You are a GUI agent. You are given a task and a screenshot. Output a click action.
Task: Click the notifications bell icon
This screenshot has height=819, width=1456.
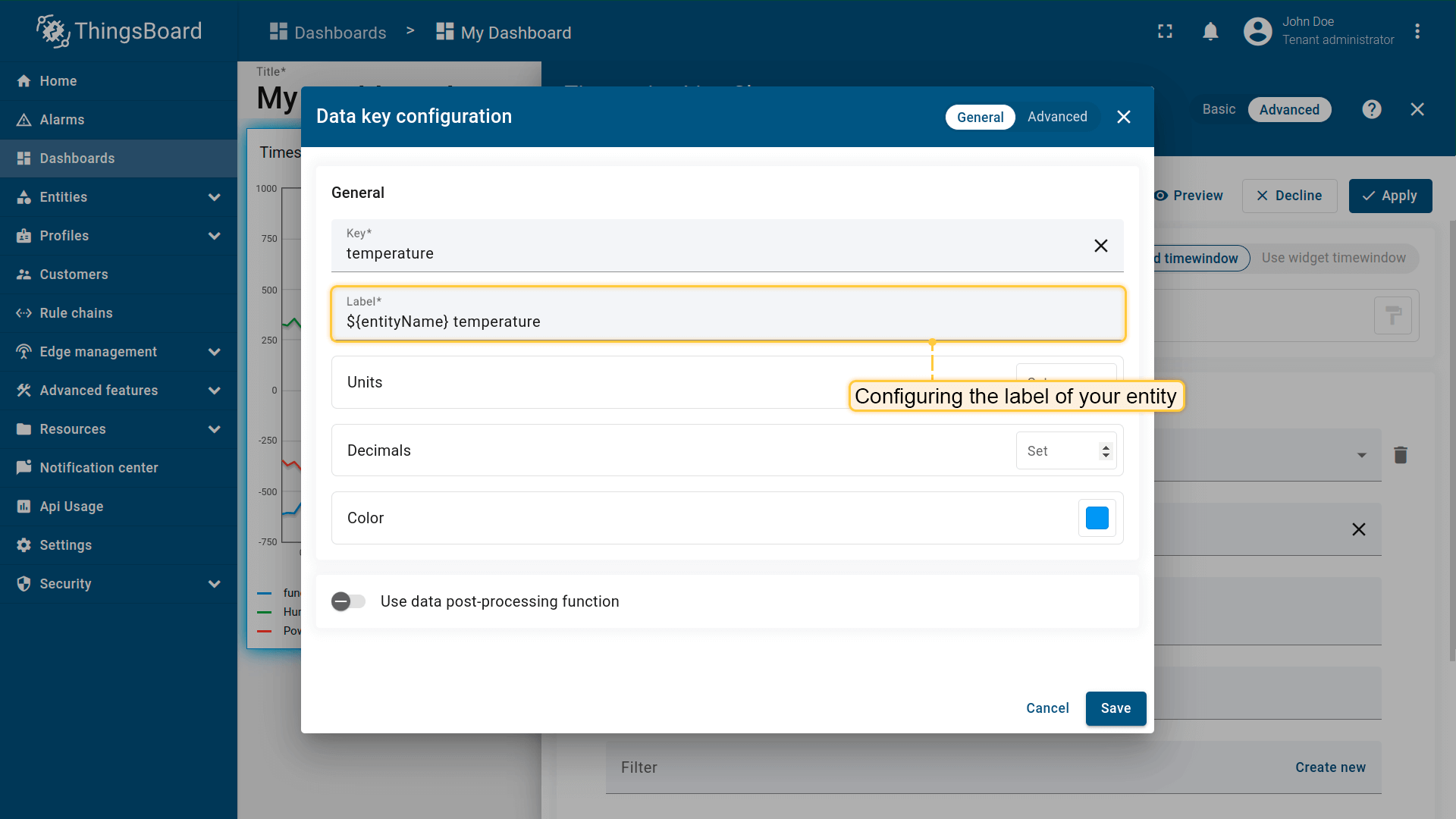point(1210,31)
